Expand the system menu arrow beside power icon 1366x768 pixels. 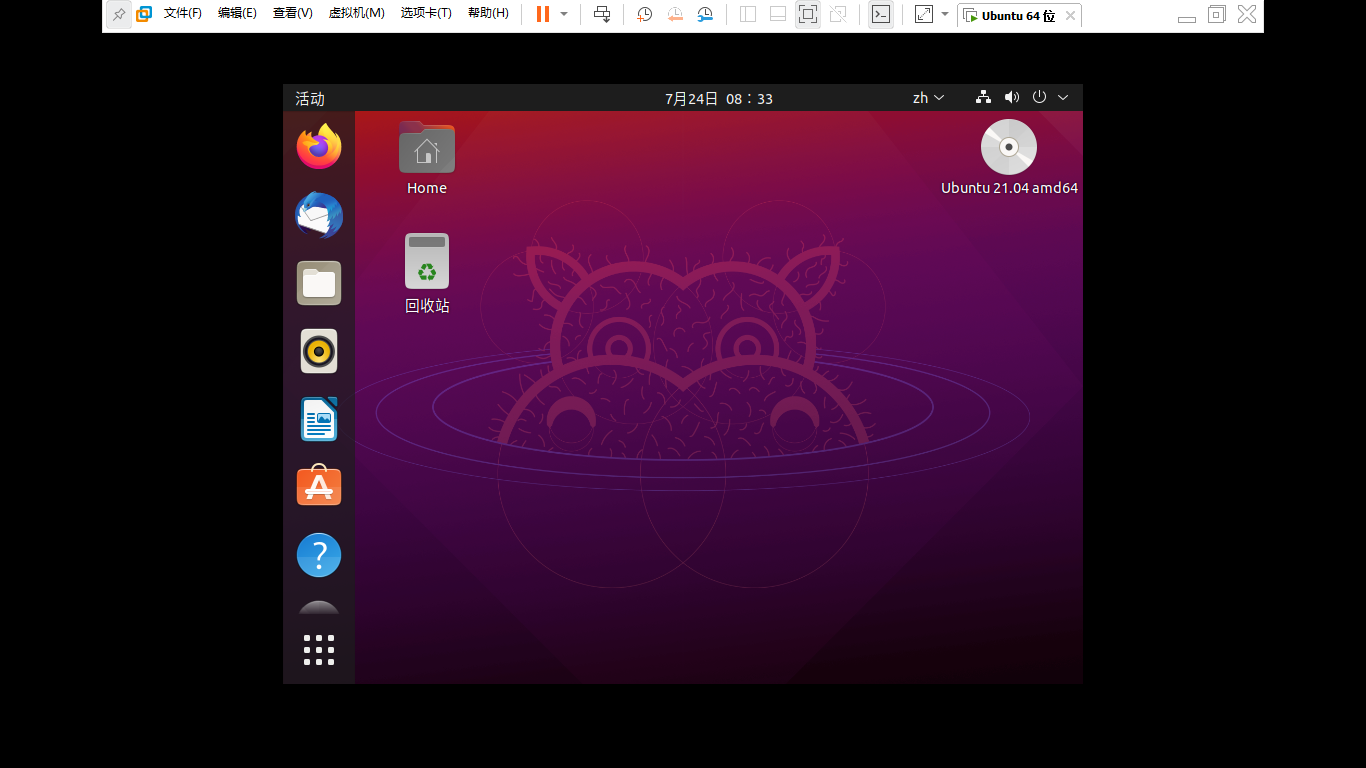tap(1063, 97)
